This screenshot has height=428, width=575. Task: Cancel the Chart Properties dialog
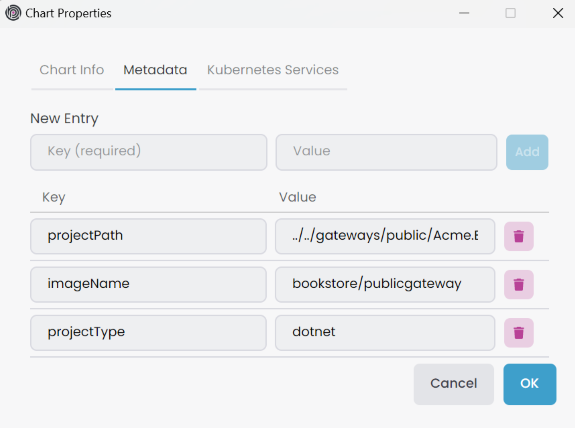(x=454, y=384)
